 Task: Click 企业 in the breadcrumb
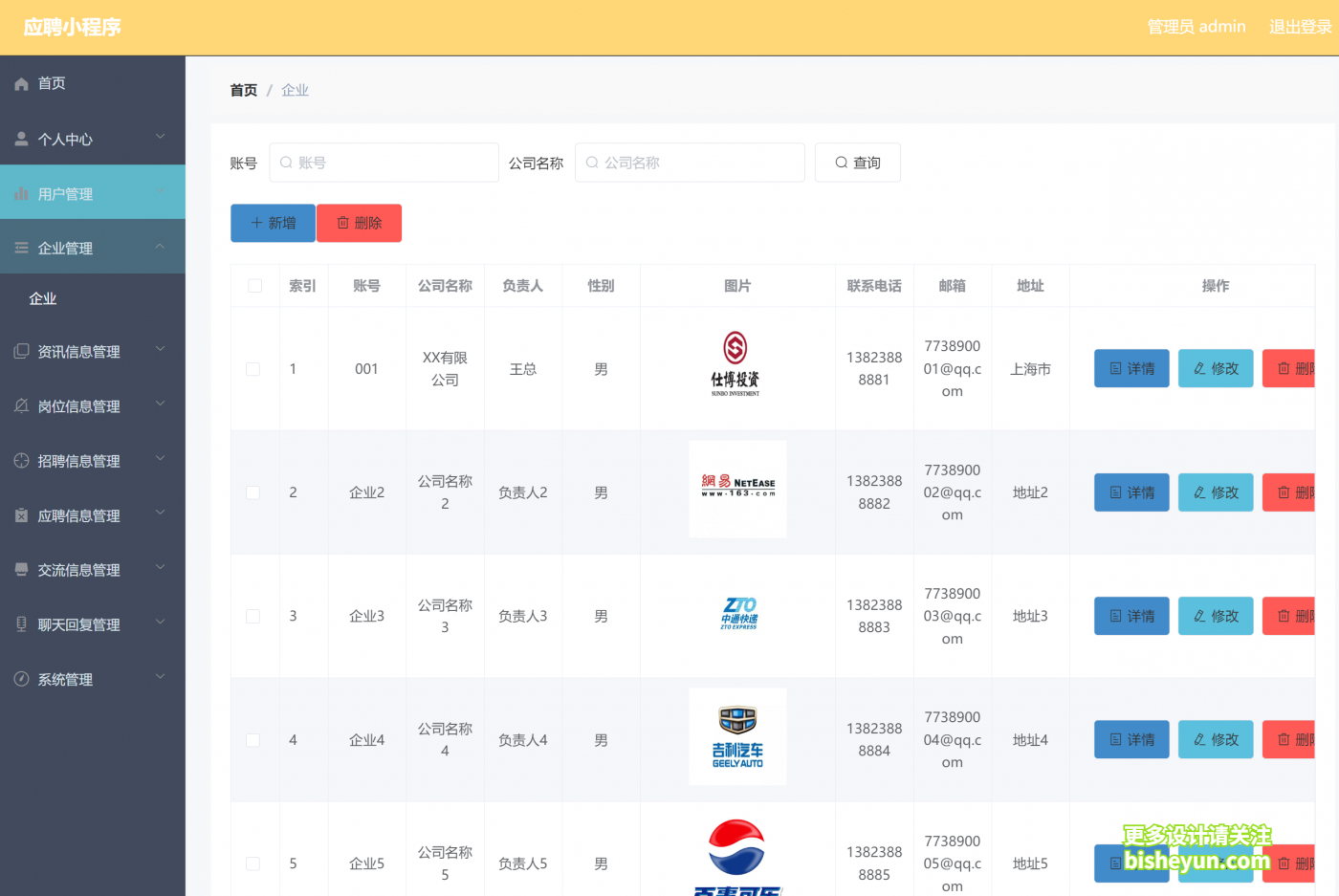(x=295, y=90)
